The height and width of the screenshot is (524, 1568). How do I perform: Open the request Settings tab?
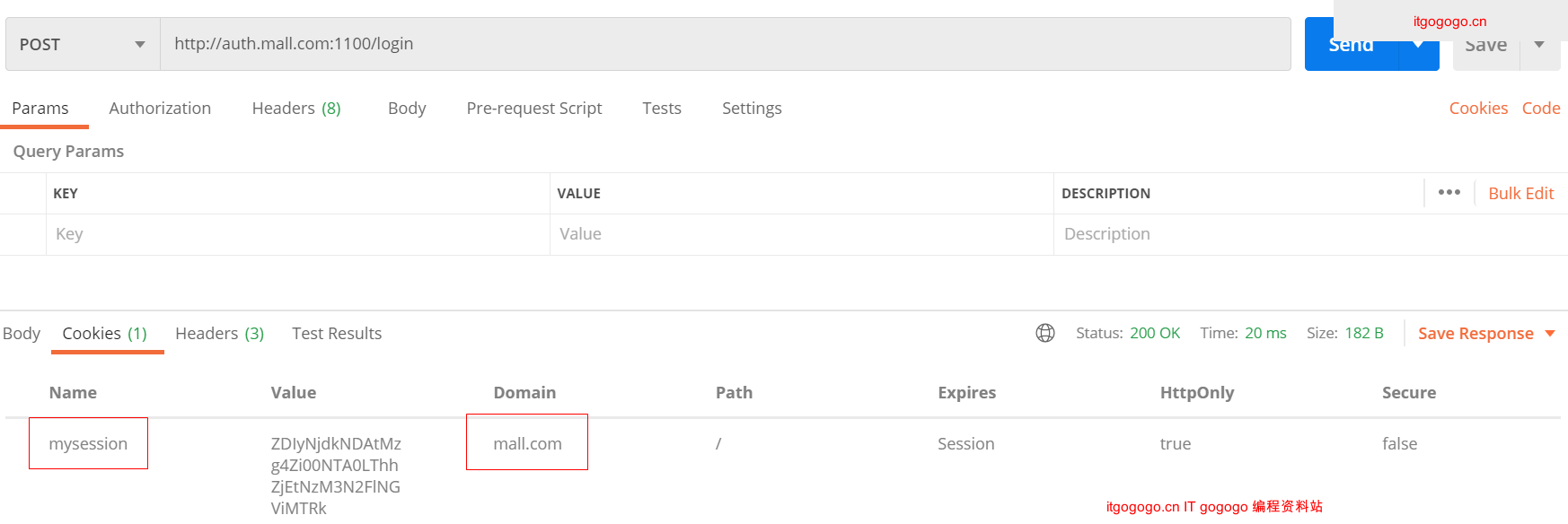pos(751,108)
